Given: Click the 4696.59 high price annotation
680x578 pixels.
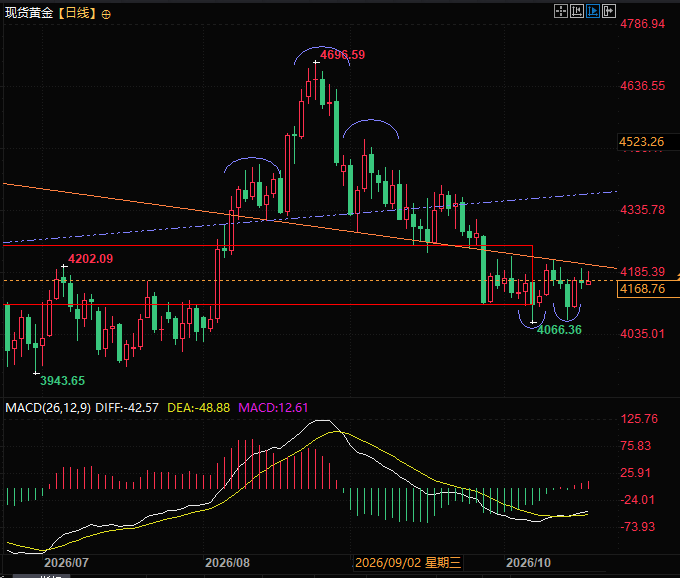Looking at the screenshot, I should (342, 55).
